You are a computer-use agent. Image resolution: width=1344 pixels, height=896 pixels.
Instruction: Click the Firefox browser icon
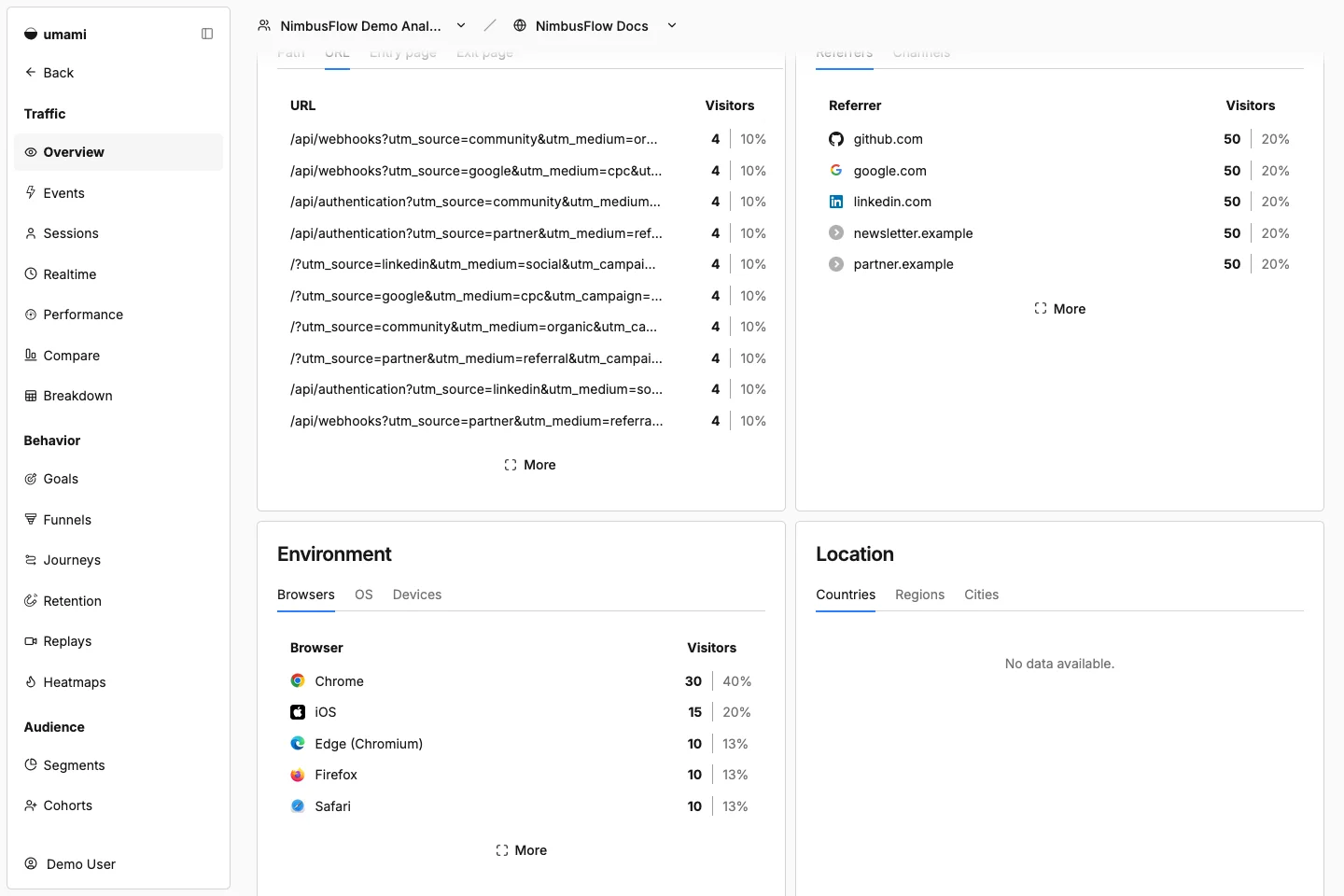(298, 775)
